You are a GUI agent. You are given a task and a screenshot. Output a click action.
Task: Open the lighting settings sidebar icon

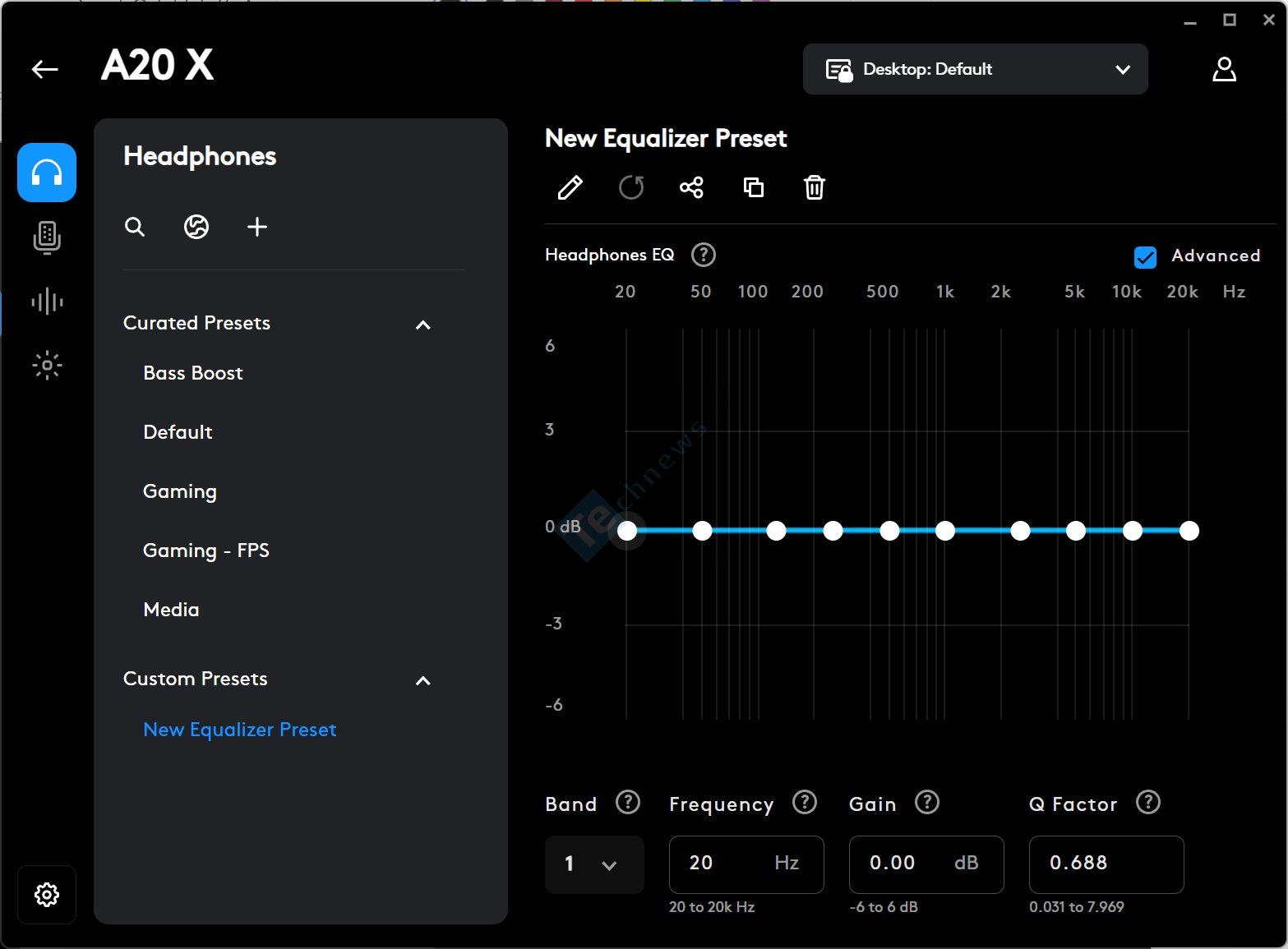[47, 365]
